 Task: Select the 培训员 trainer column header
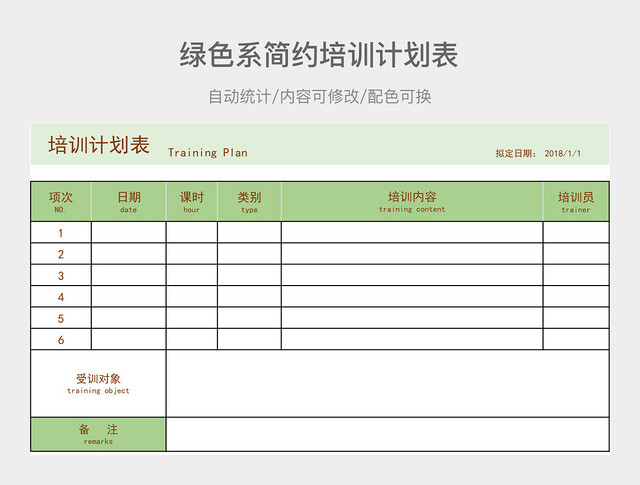tap(576, 202)
